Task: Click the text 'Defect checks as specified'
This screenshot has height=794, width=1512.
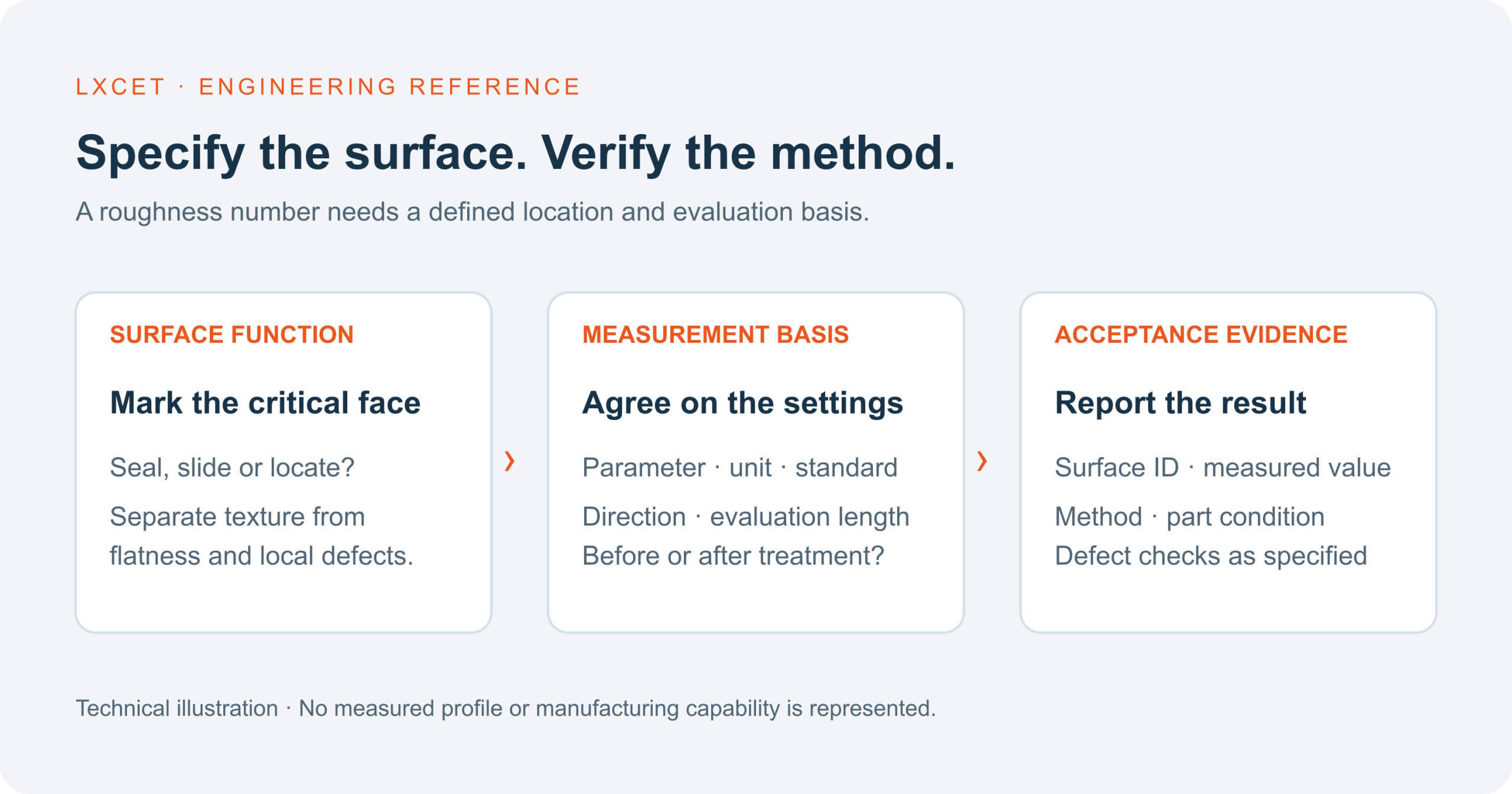Action: tap(1211, 556)
